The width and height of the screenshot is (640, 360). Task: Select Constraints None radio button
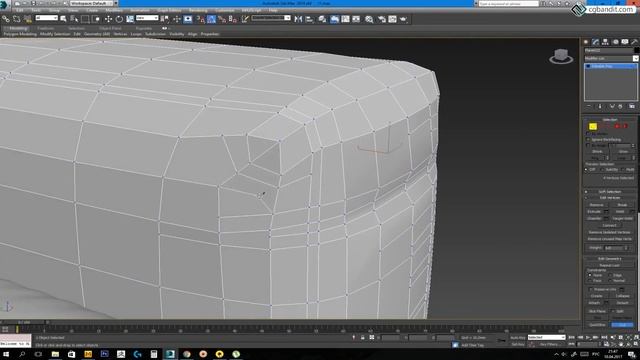(x=590, y=275)
